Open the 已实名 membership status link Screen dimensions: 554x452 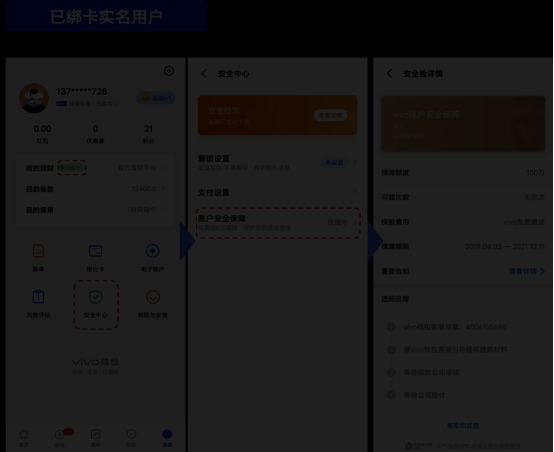tap(106, 104)
